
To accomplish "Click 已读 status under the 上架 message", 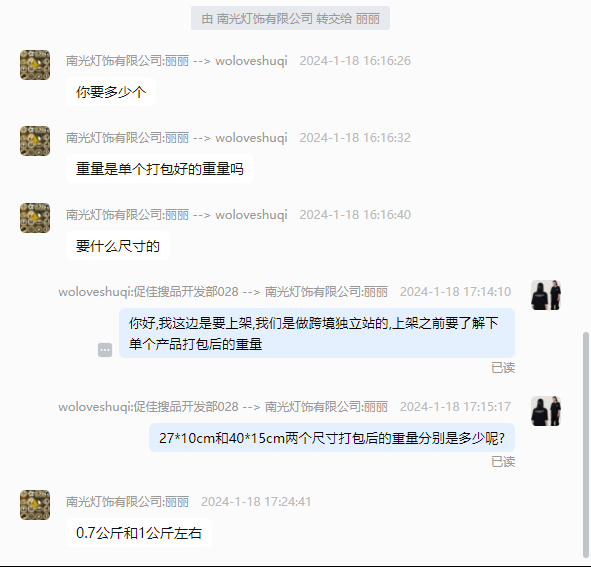I will coord(503,368).
